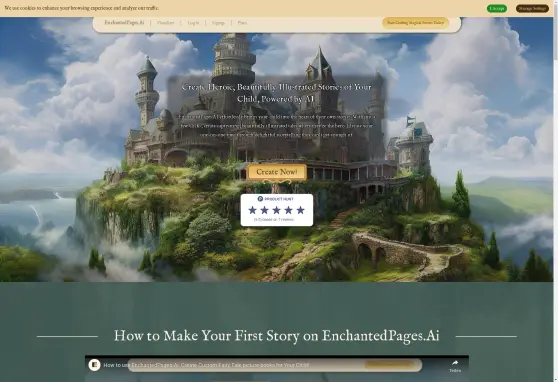Click the video Share arrow icon
This screenshot has width=558, height=382.
pyautogui.click(x=455, y=363)
